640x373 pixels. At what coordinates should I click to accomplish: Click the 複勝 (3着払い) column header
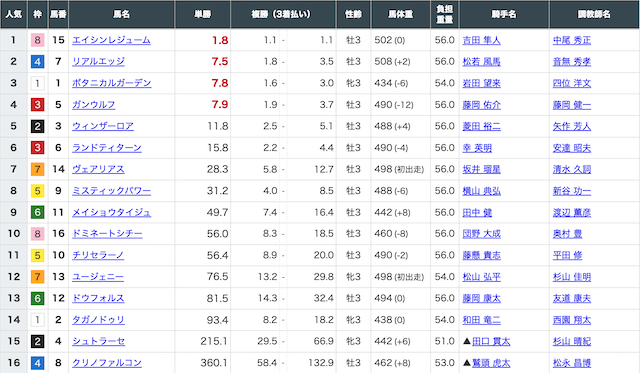(x=283, y=14)
